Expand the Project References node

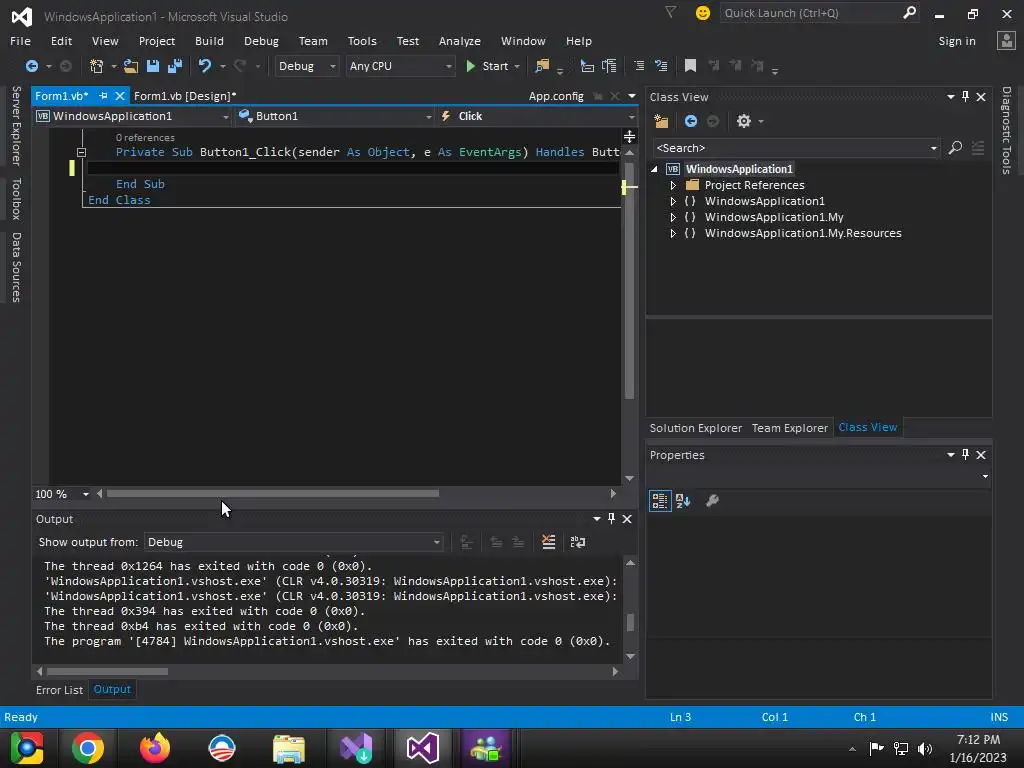pyautogui.click(x=673, y=185)
